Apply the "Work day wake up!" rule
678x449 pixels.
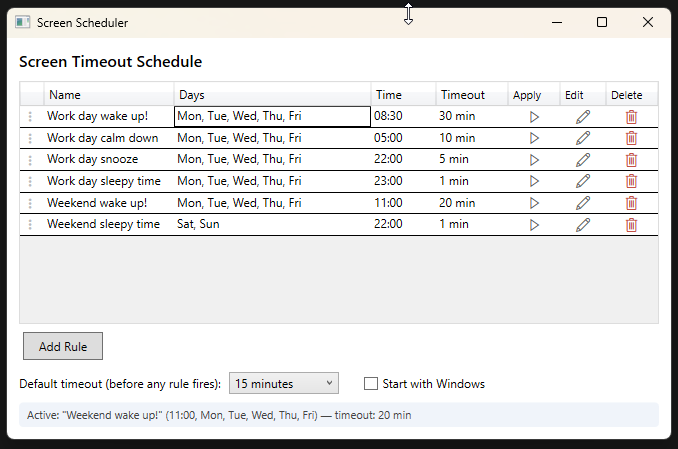[x=534, y=117]
